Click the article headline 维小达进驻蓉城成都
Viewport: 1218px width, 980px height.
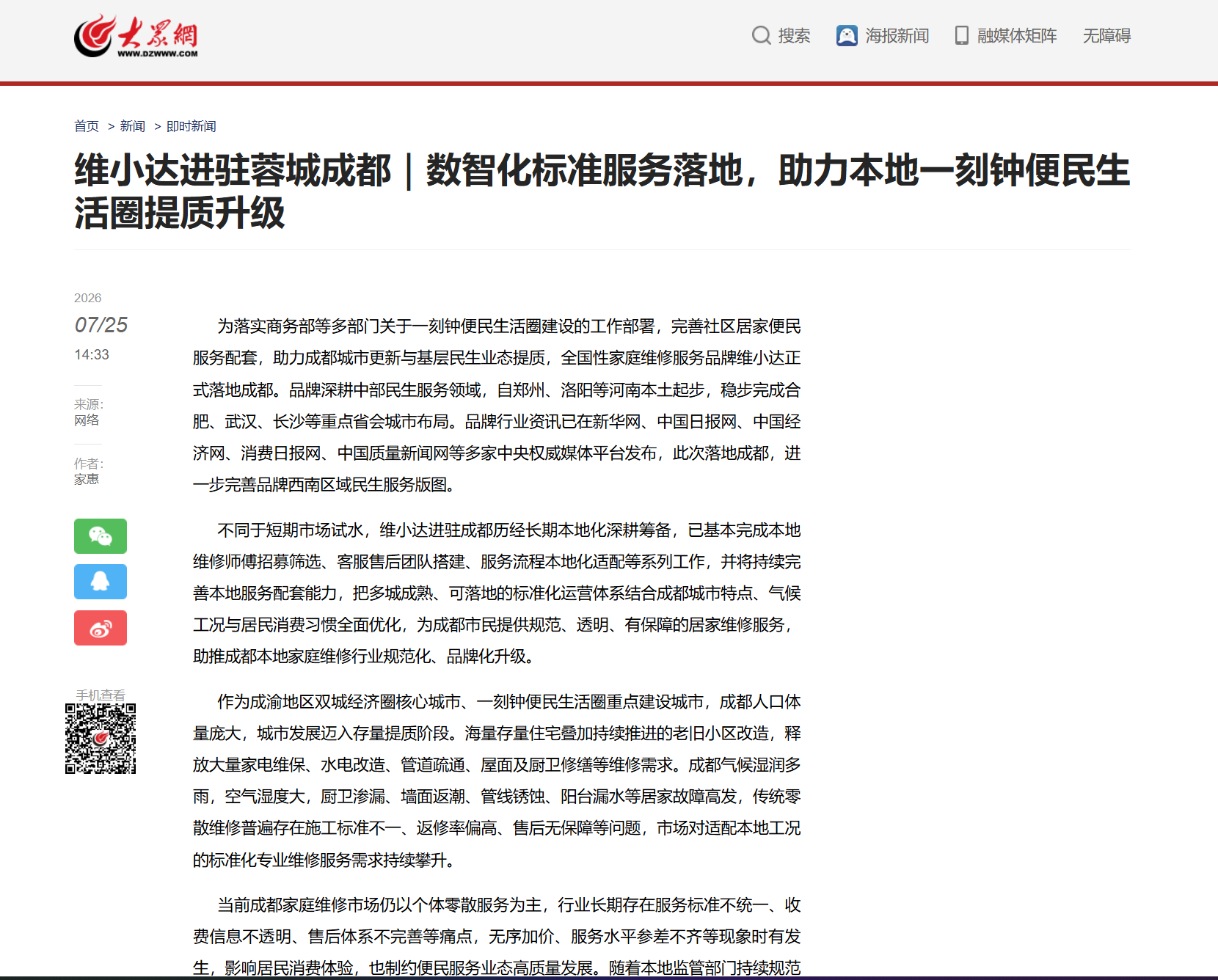coord(602,191)
